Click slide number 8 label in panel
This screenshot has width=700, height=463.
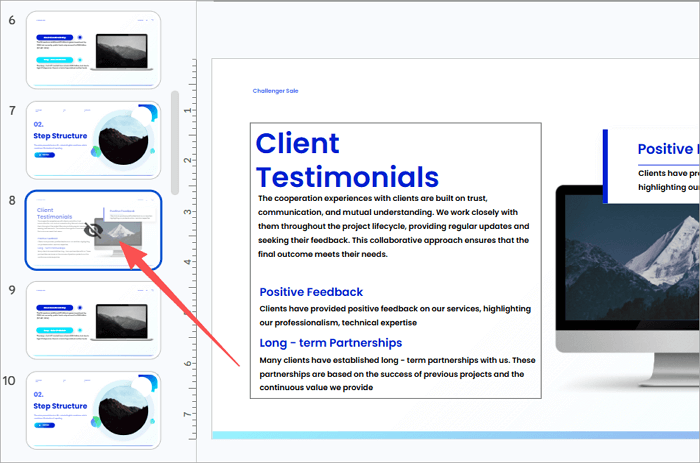(11, 200)
